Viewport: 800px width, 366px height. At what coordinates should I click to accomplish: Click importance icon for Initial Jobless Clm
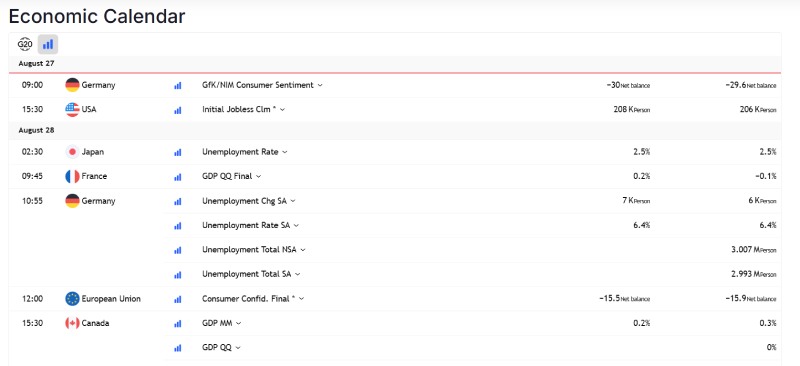point(178,110)
